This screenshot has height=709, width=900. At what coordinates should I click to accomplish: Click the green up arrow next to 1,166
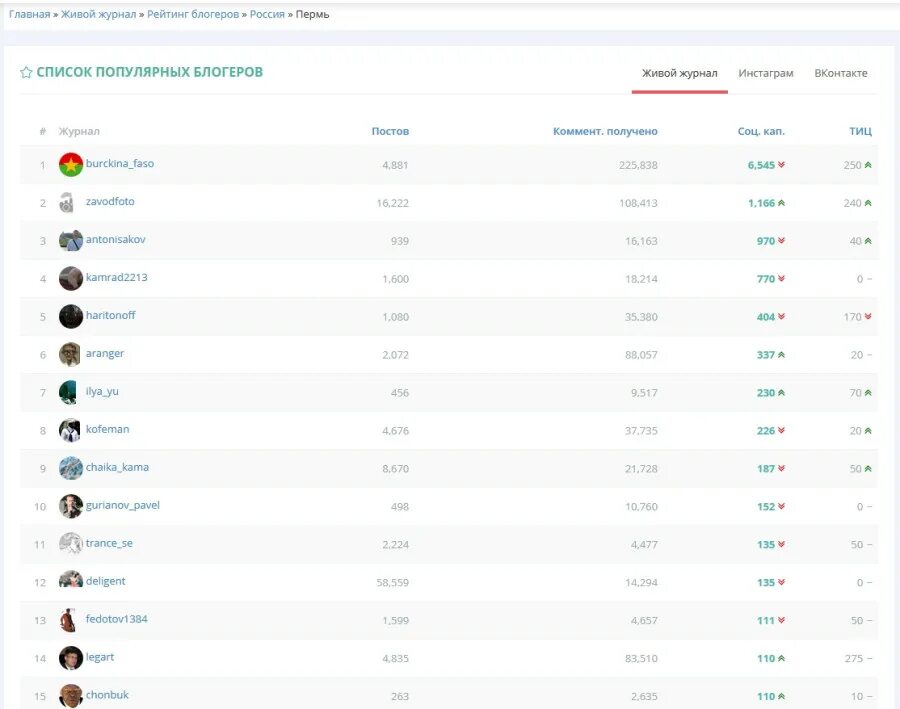point(781,203)
